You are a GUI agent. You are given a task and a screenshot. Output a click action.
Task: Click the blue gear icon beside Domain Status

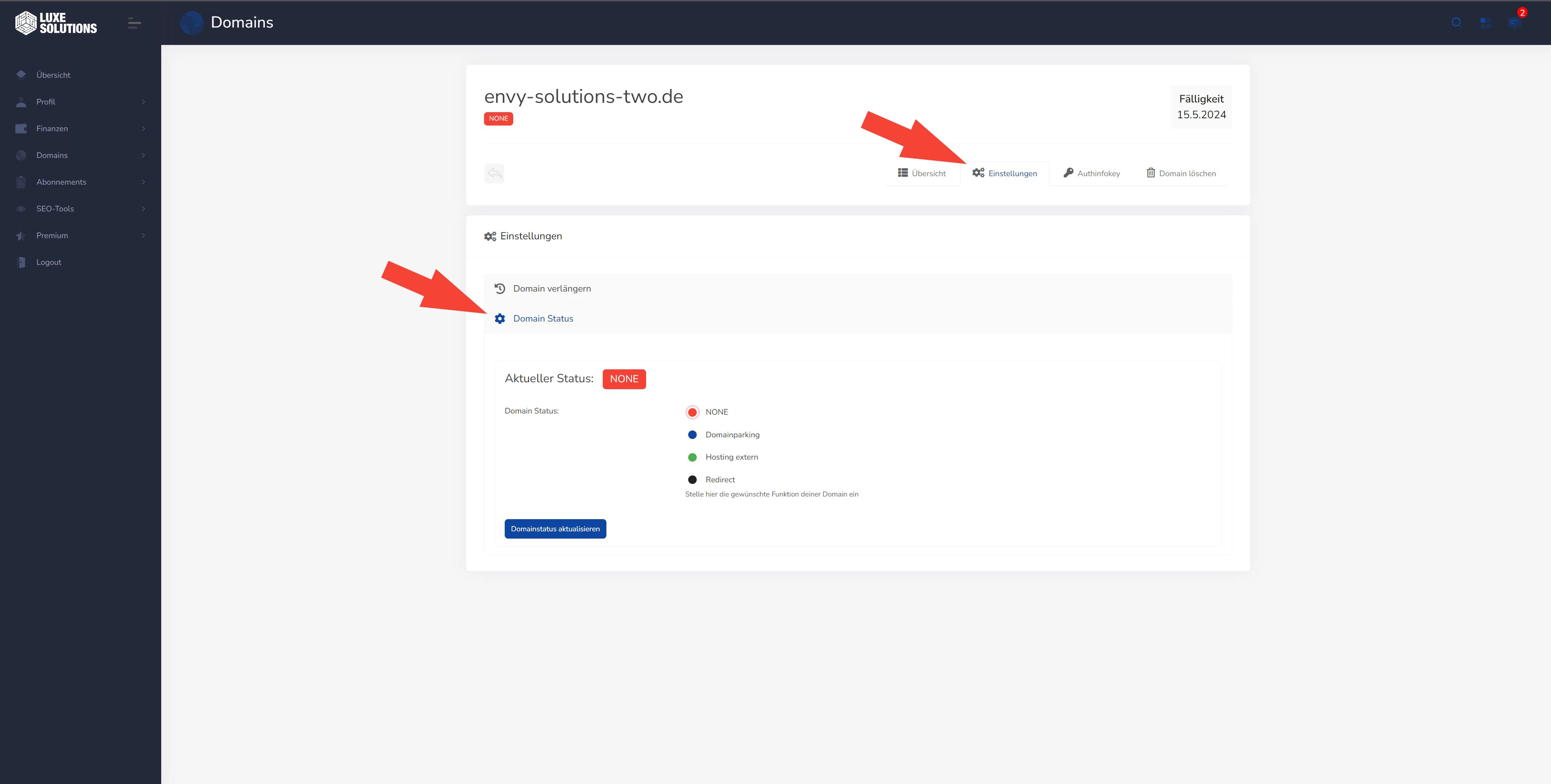(x=500, y=319)
